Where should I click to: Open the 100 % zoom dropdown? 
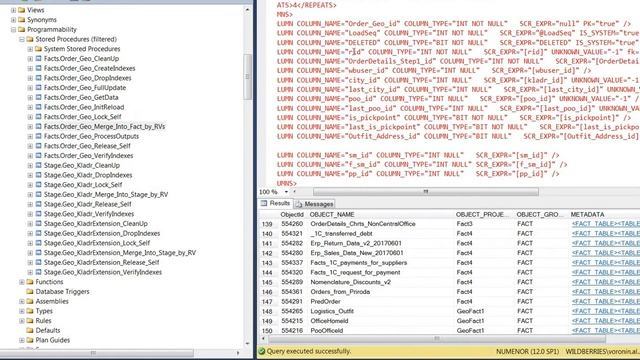click(x=286, y=192)
